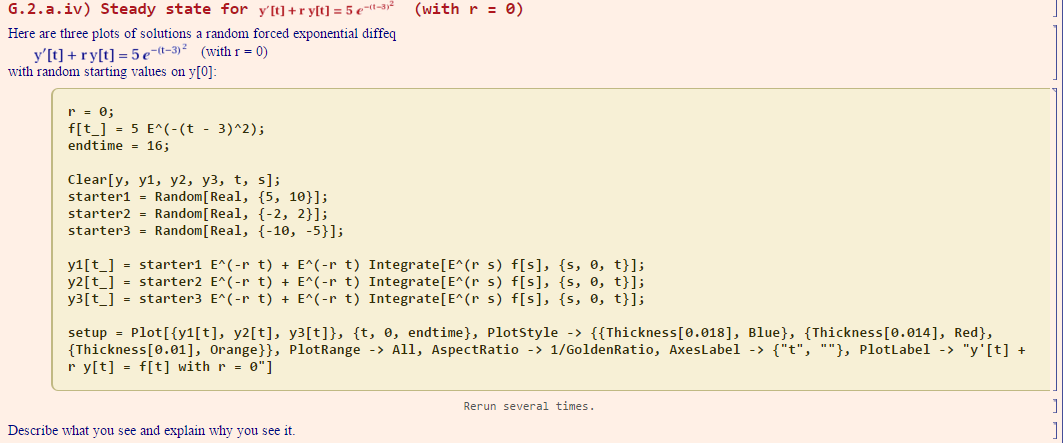Click the text 'Describe what you see and explain'
Image resolution: width=1063 pixels, height=443 pixels.
point(151,431)
